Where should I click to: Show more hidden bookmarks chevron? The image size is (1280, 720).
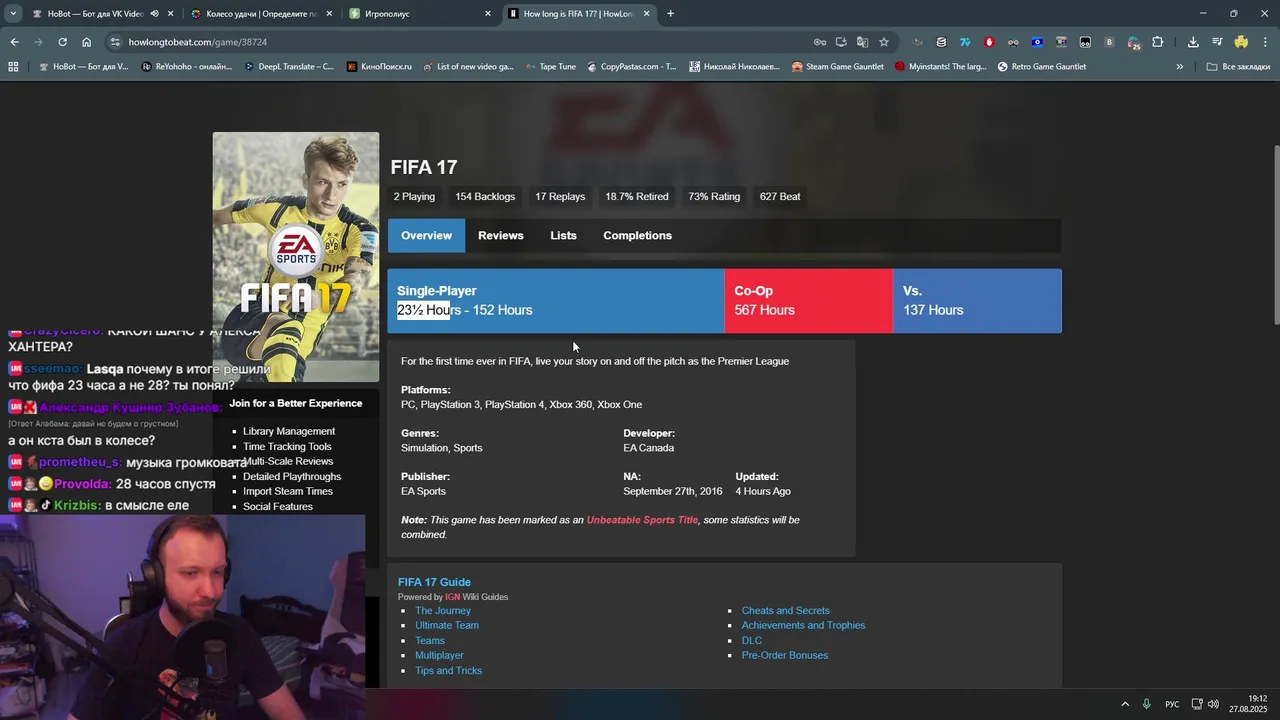[1179, 67]
